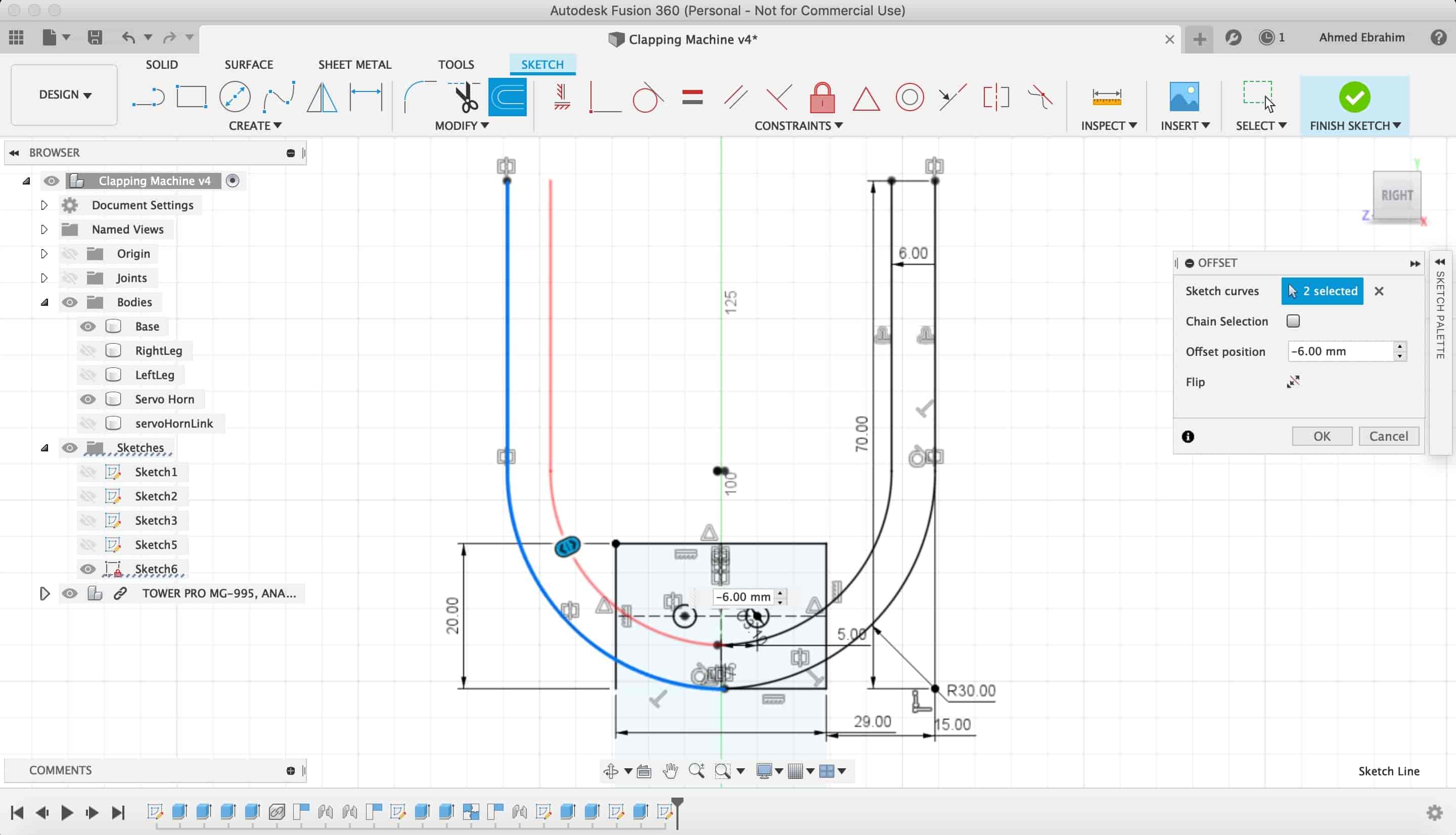This screenshot has height=835, width=1456.
Task: Switch to the SHEET METAL tab
Action: (354, 64)
